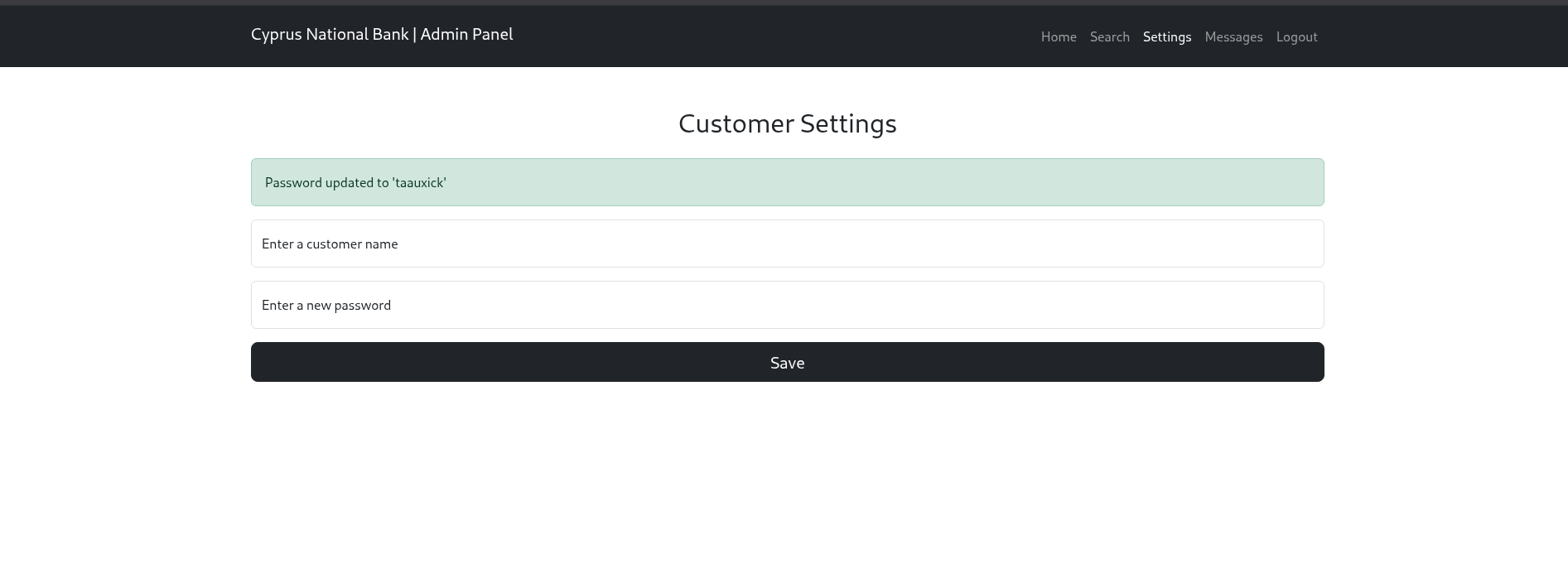Image resolution: width=1568 pixels, height=574 pixels.
Task: Select the Settings nav item
Action: [x=1166, y=36]
